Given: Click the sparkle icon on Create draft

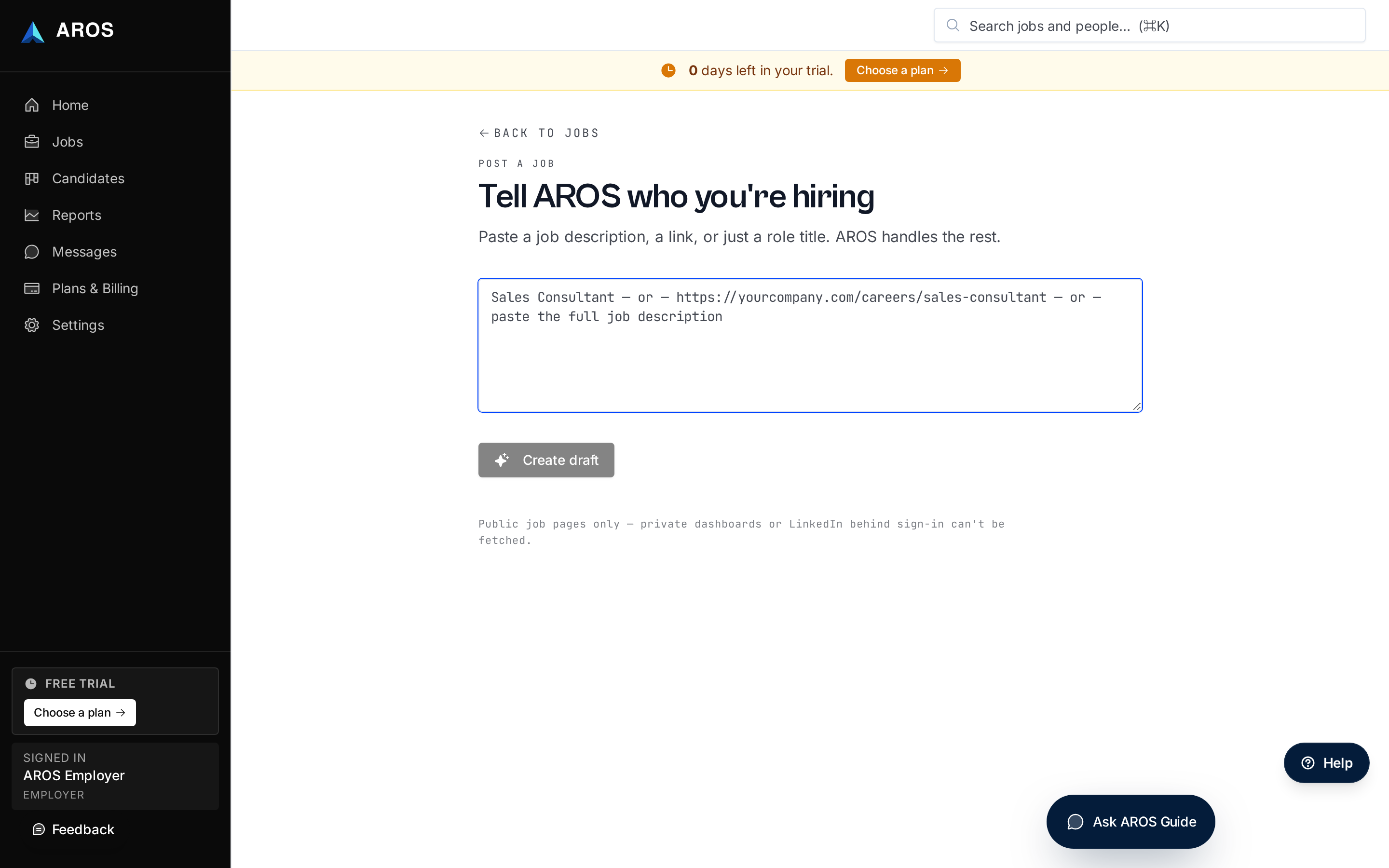Looking at the screenshot, I should 502,460.
